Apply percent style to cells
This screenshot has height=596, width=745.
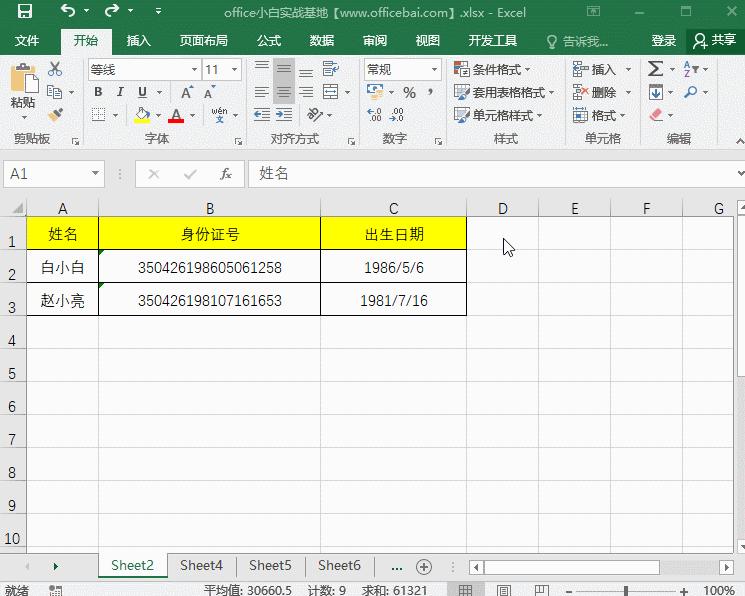[409, 92]
